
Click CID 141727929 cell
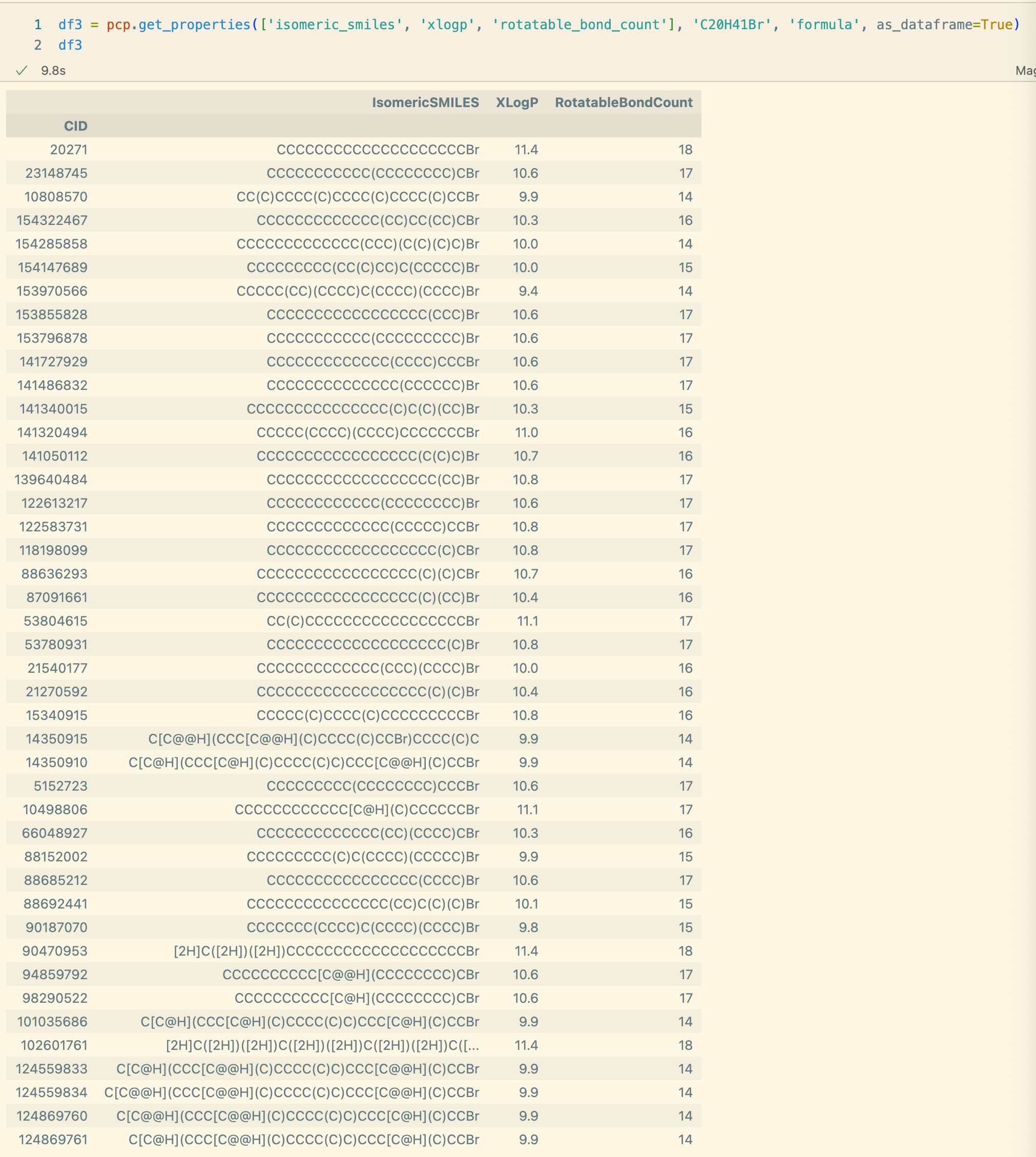tap(53, 362)
